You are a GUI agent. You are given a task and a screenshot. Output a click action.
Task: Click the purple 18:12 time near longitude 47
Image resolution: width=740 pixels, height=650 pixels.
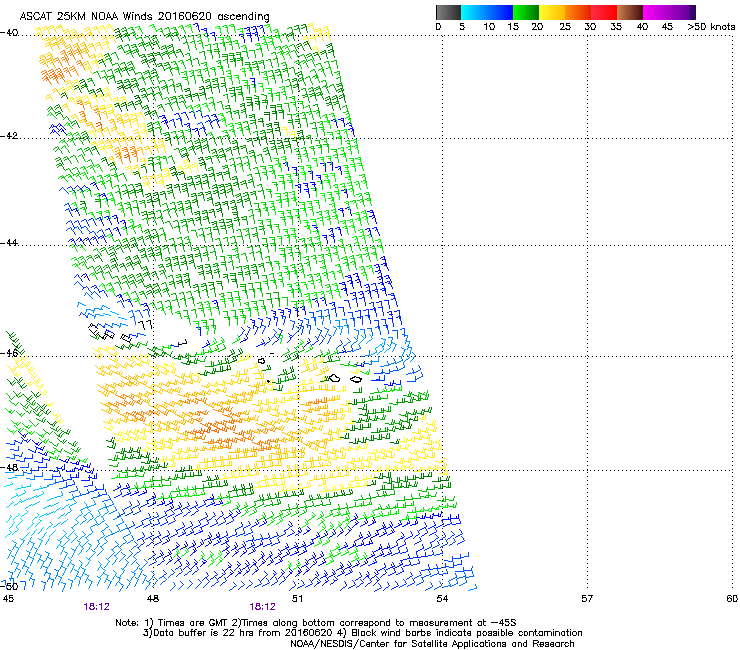(96, 607)
